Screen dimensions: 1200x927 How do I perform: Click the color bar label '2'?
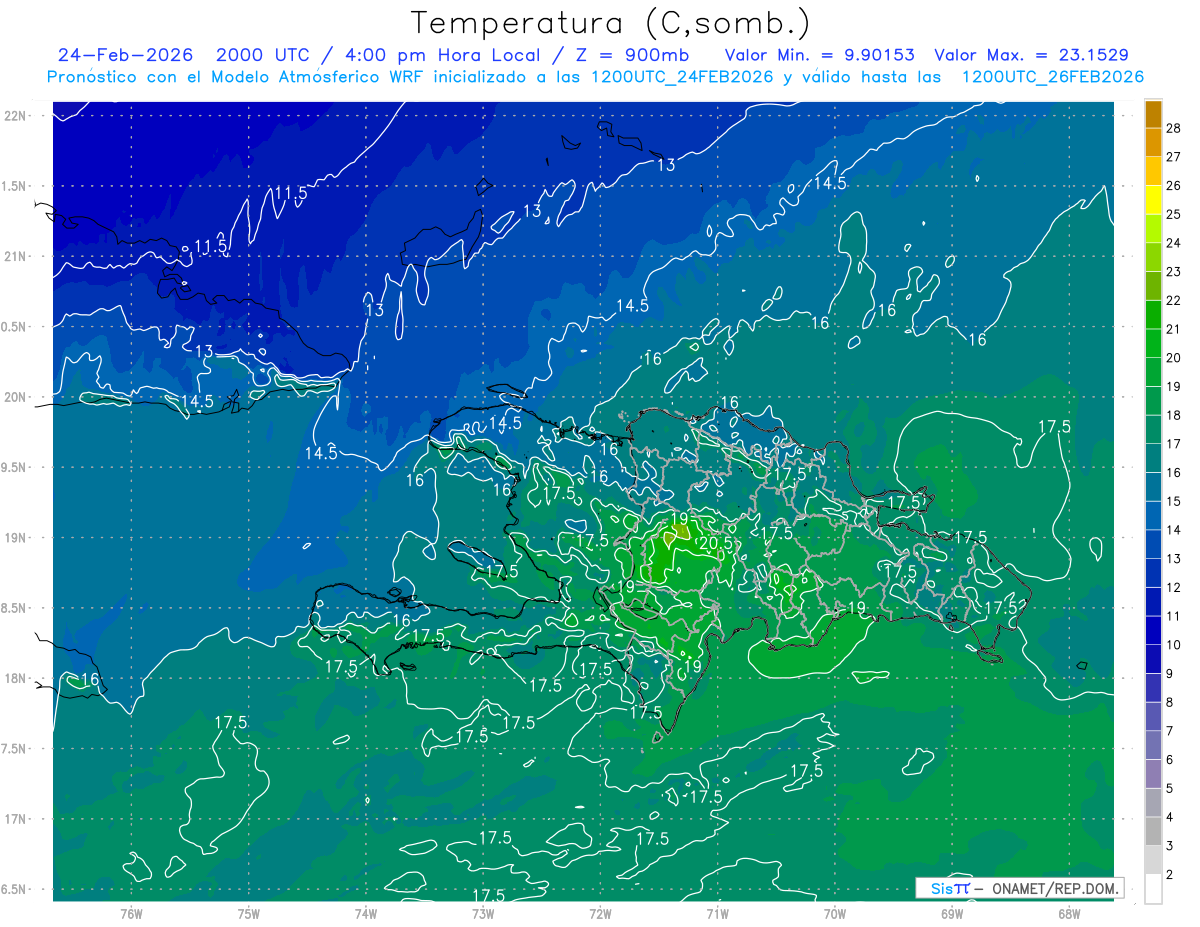point(1170,875)
